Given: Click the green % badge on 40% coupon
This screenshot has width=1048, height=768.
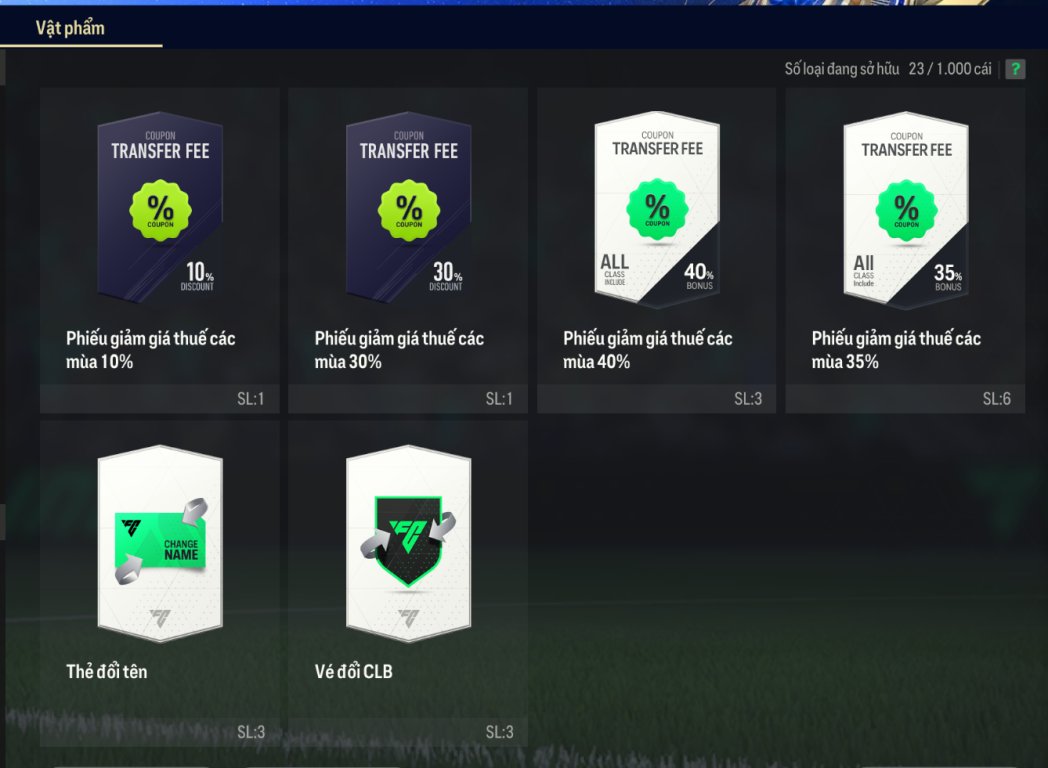Looking at the screenshot, I should (x=657, y=209).
